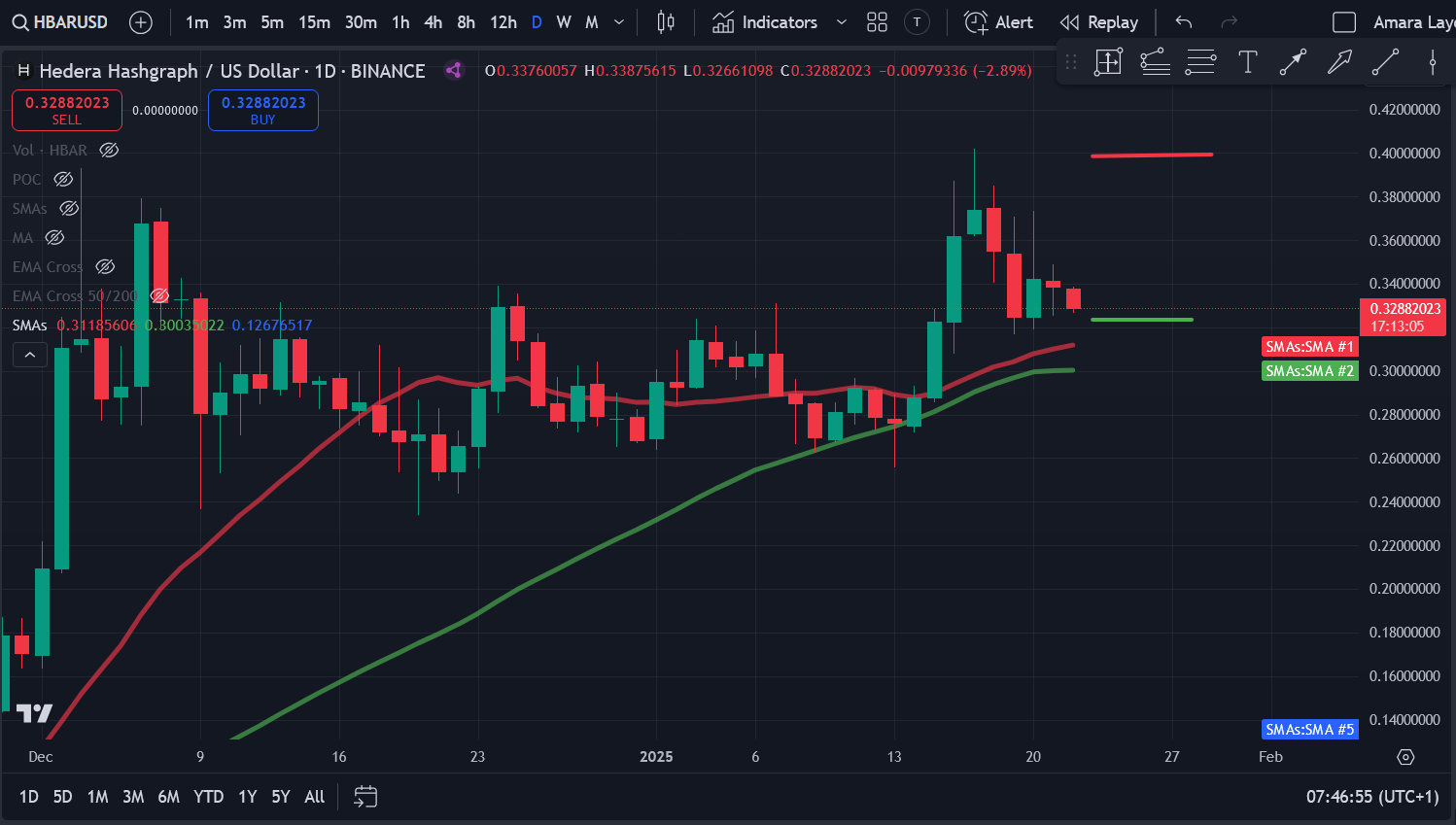The height and width of the screenshot is (825, 1456).
Task: Select the daily D timeframe
Action: pyautogui.click(x=537, y=22)
